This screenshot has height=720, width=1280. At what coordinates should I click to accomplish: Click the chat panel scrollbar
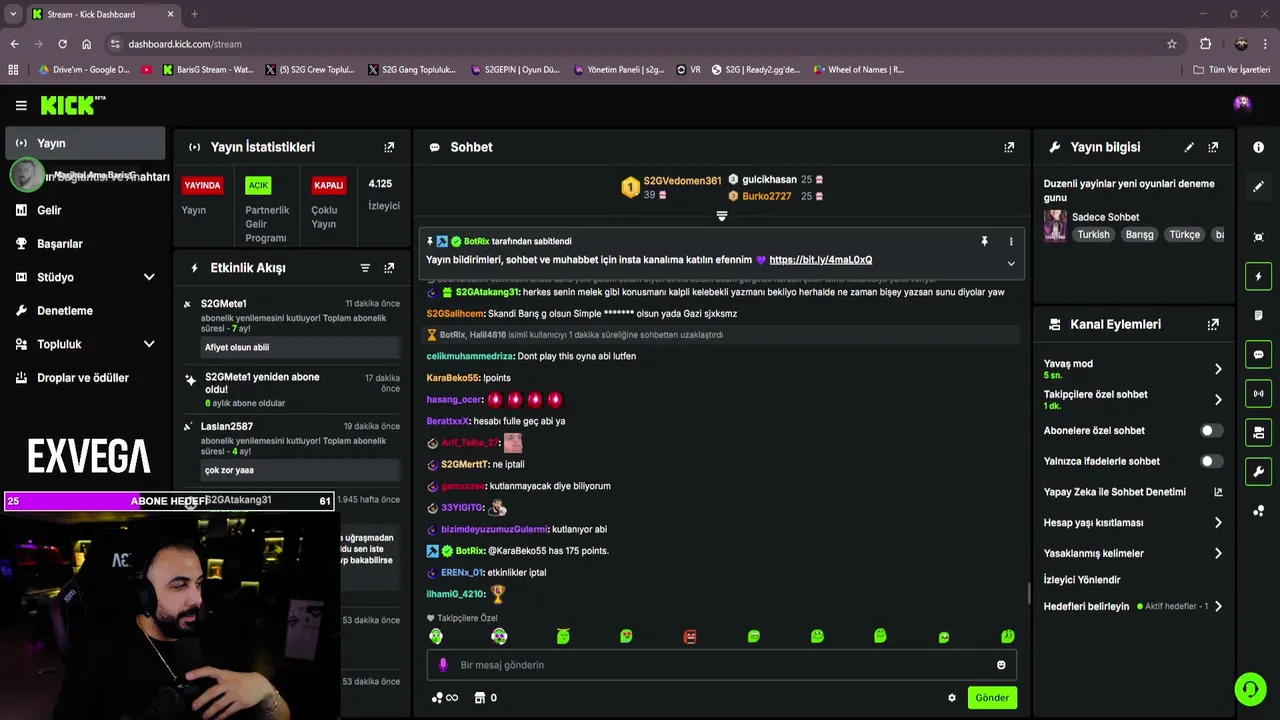point(1029,594)
